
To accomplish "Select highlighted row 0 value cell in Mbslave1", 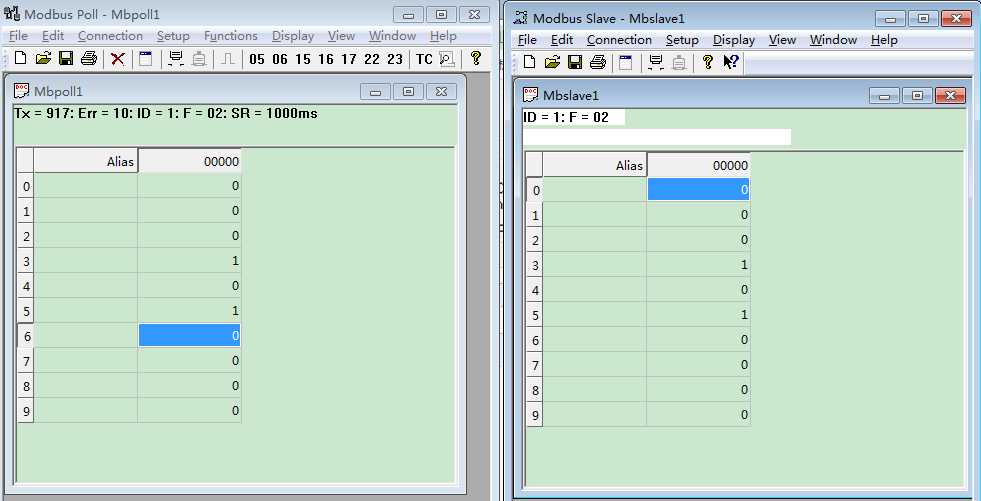I will point(698,190).
